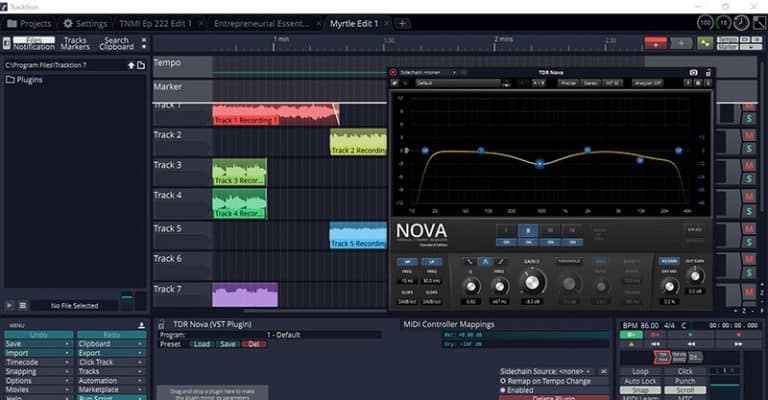Screen dimensions: 768x400
Task: Open the CPU usage meter showing 100
Action: pos(705,23)
